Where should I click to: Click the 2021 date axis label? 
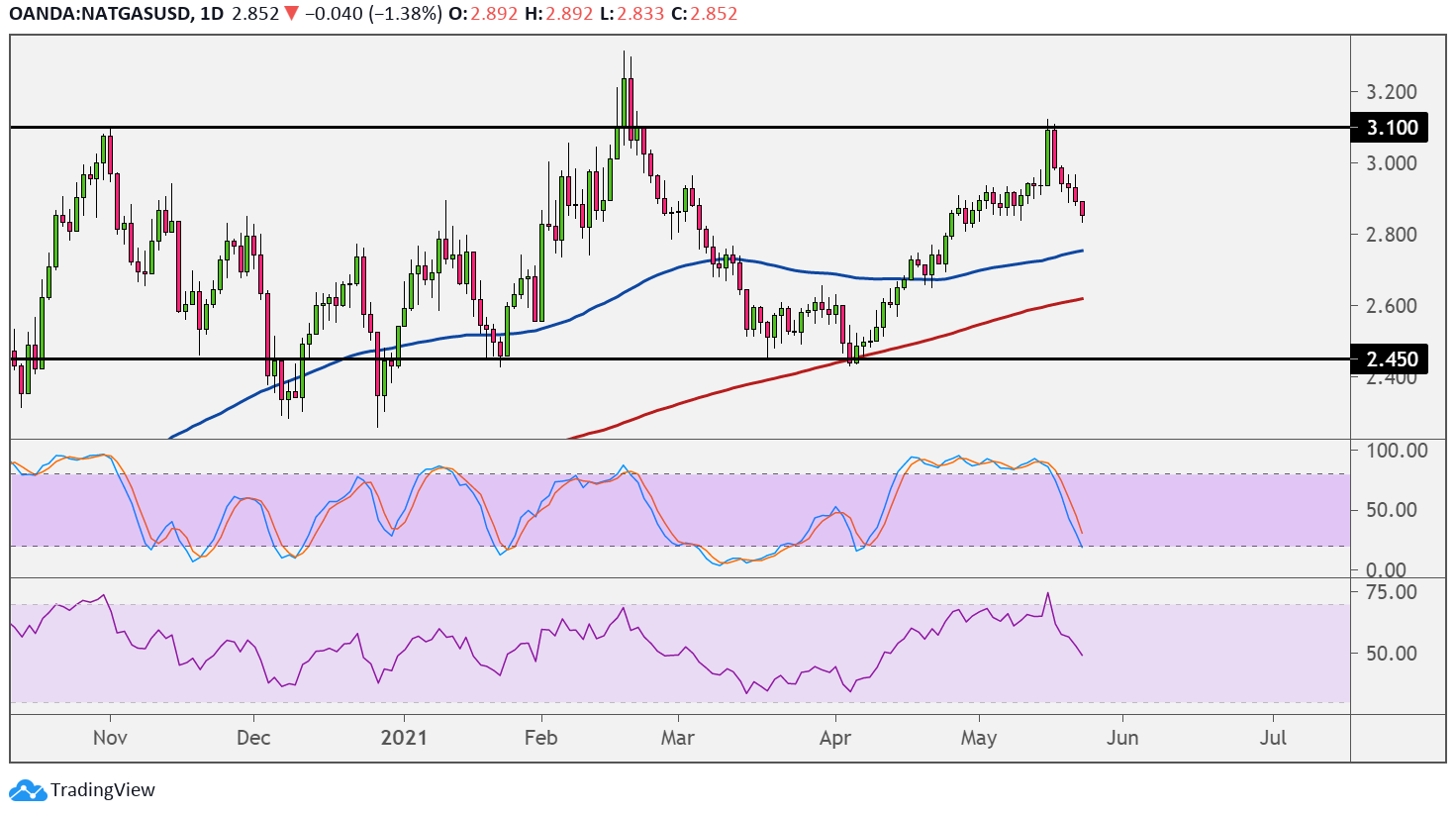tap(404, 738)
